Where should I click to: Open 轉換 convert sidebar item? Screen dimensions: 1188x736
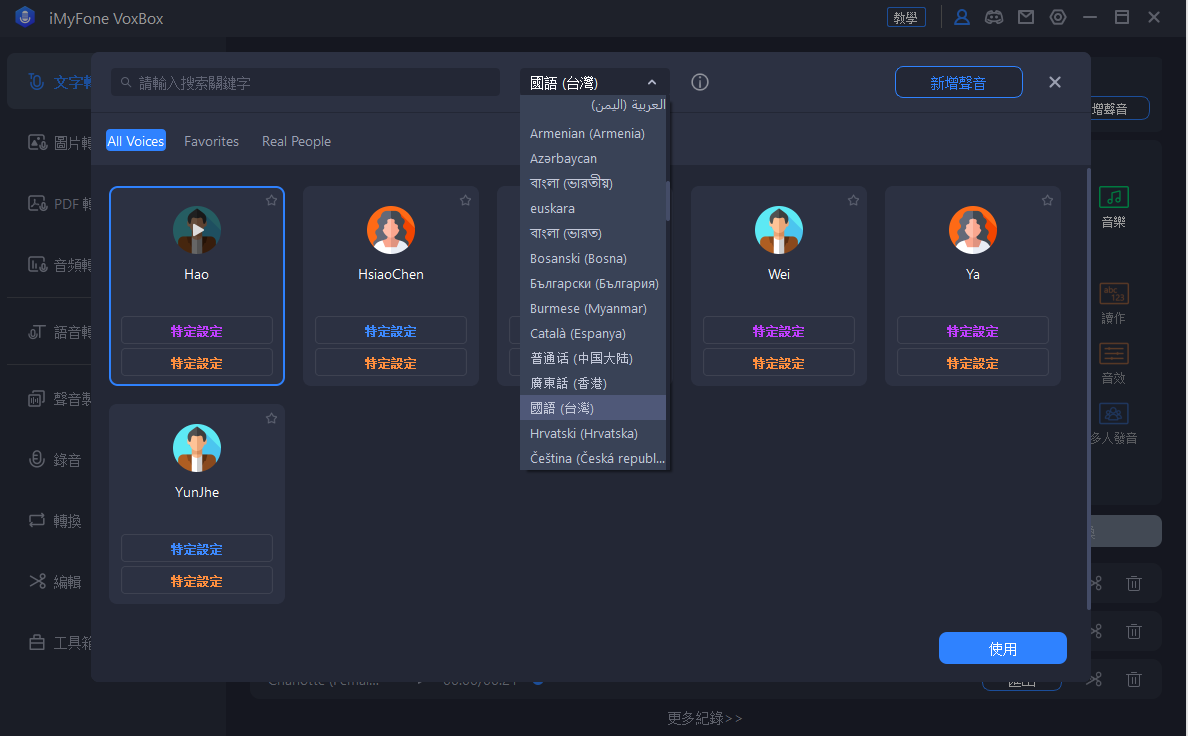55,521
